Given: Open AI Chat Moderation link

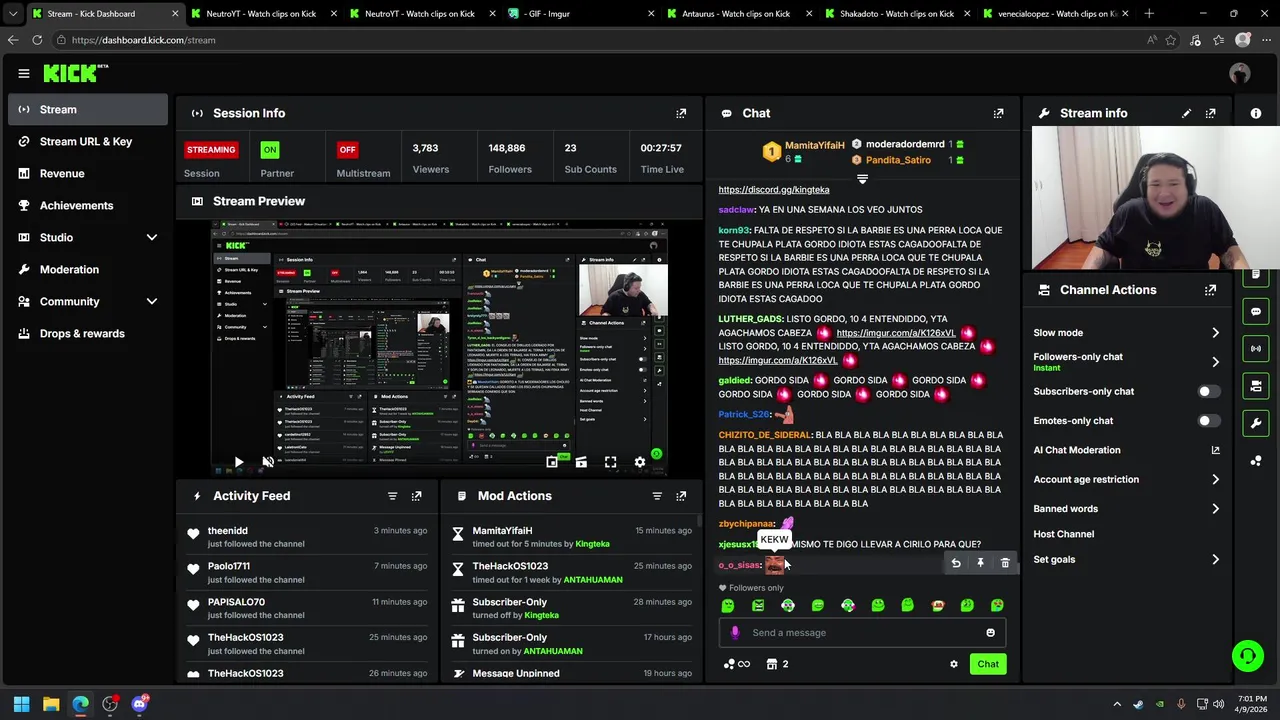Looking at the screenshot, I should coord(1127,450).
